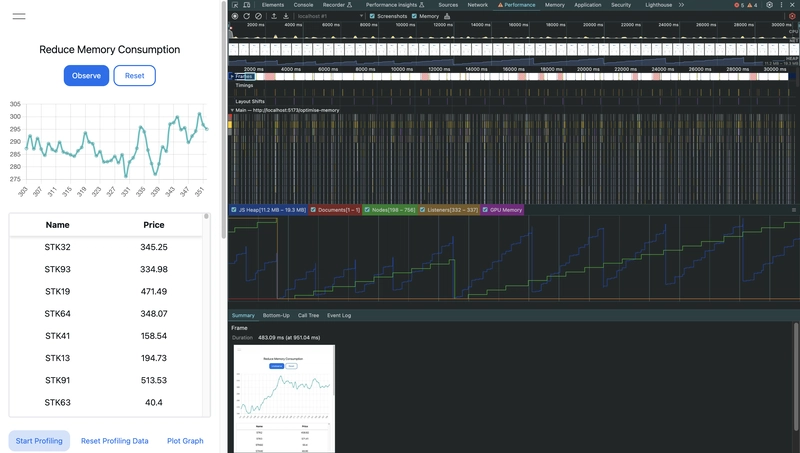
Task: Toggle the JS Heap counter checkbox
Action: (x=234, y=210)
